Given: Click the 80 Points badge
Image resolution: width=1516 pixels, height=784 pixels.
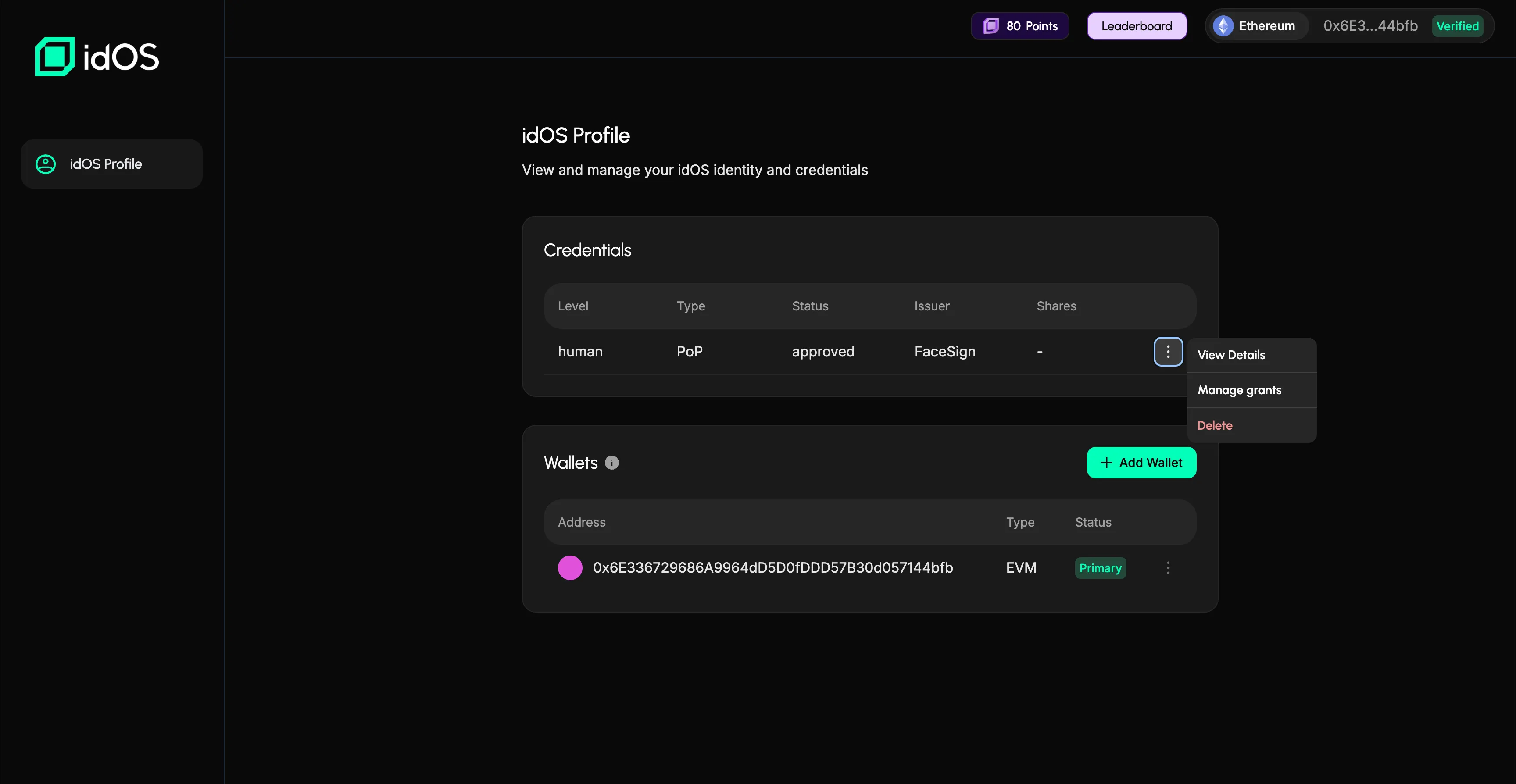Looking at the screenshot, I should (x=1020, y=26).
